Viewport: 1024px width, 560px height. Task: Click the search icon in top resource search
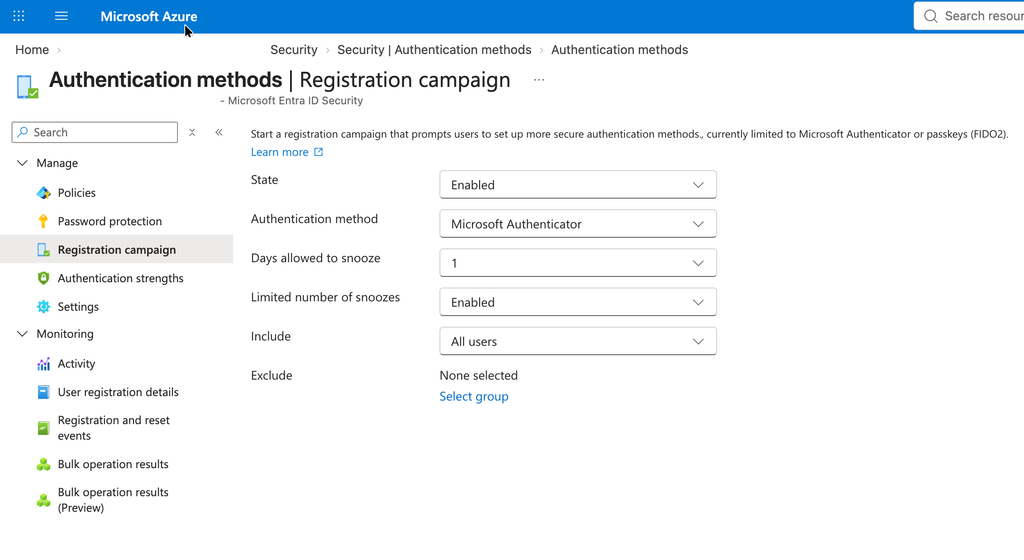931,16
